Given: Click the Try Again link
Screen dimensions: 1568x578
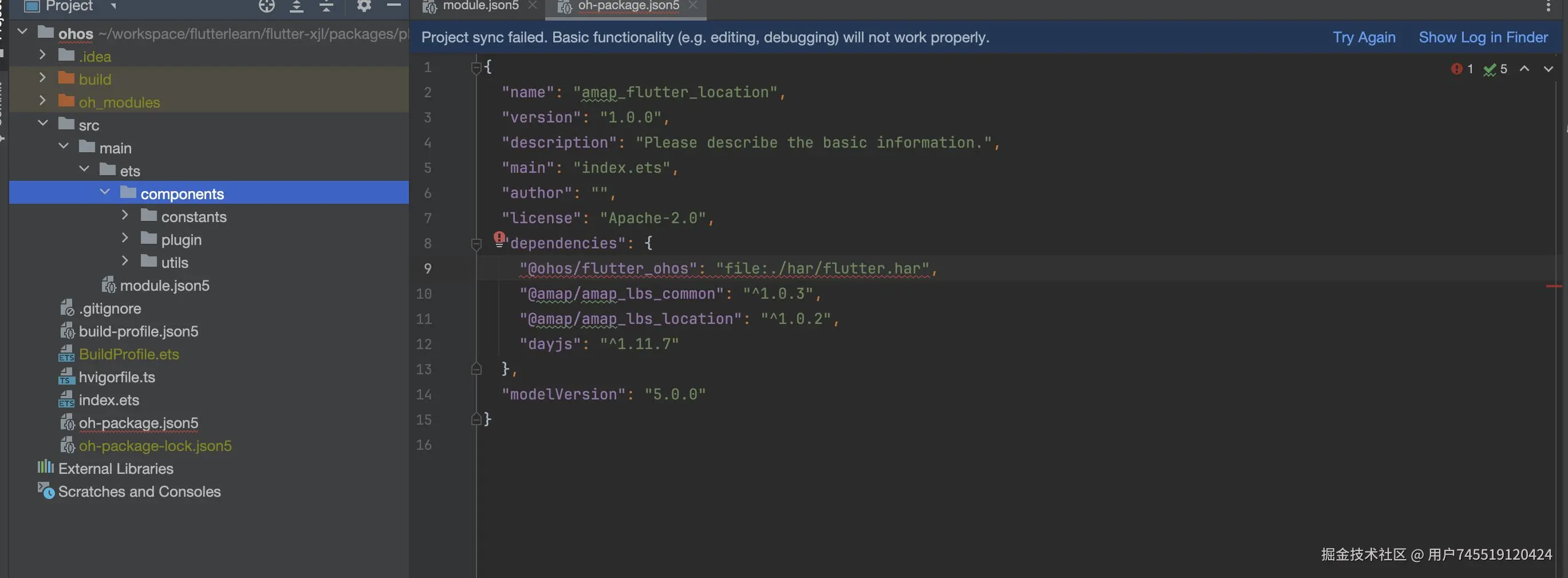Looking at the screenshot, I should point(1364,38).
